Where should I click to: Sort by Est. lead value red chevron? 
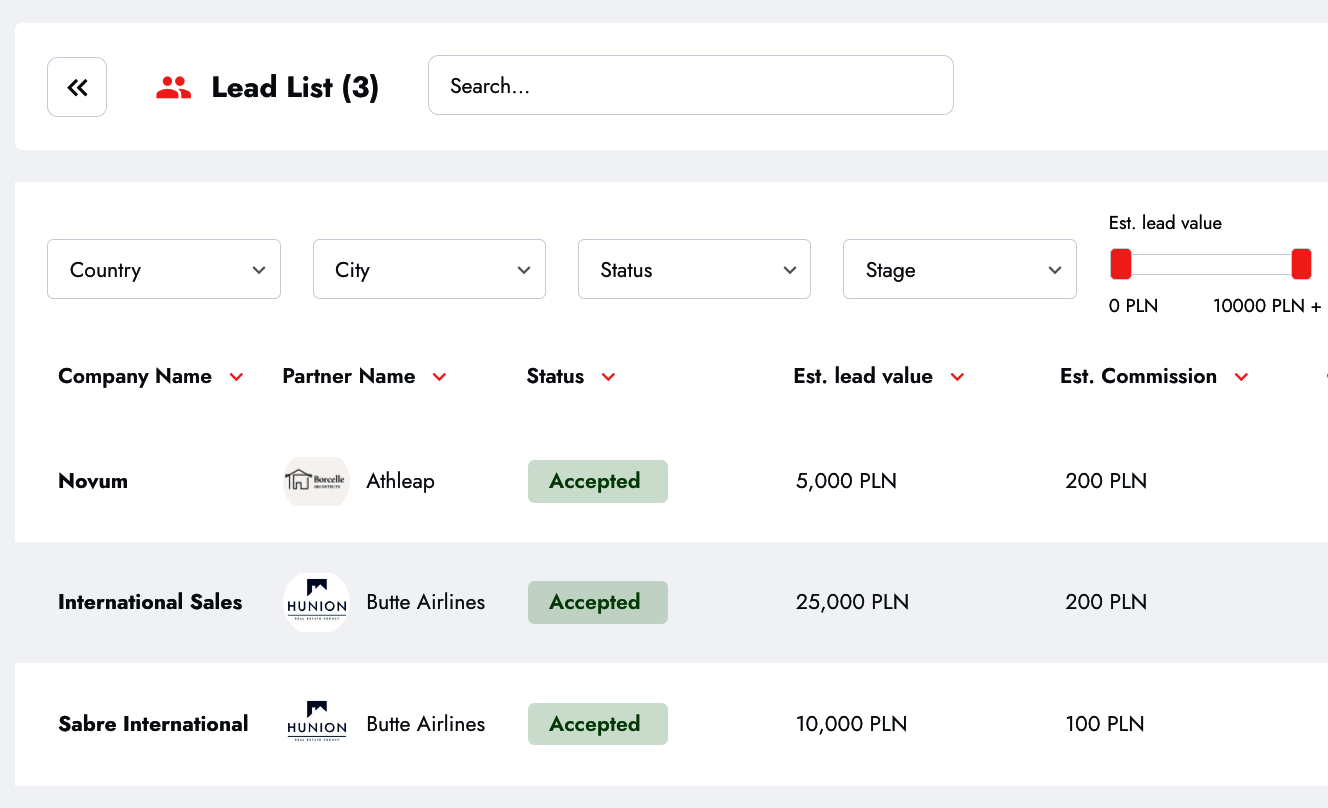tap(957, 377)
